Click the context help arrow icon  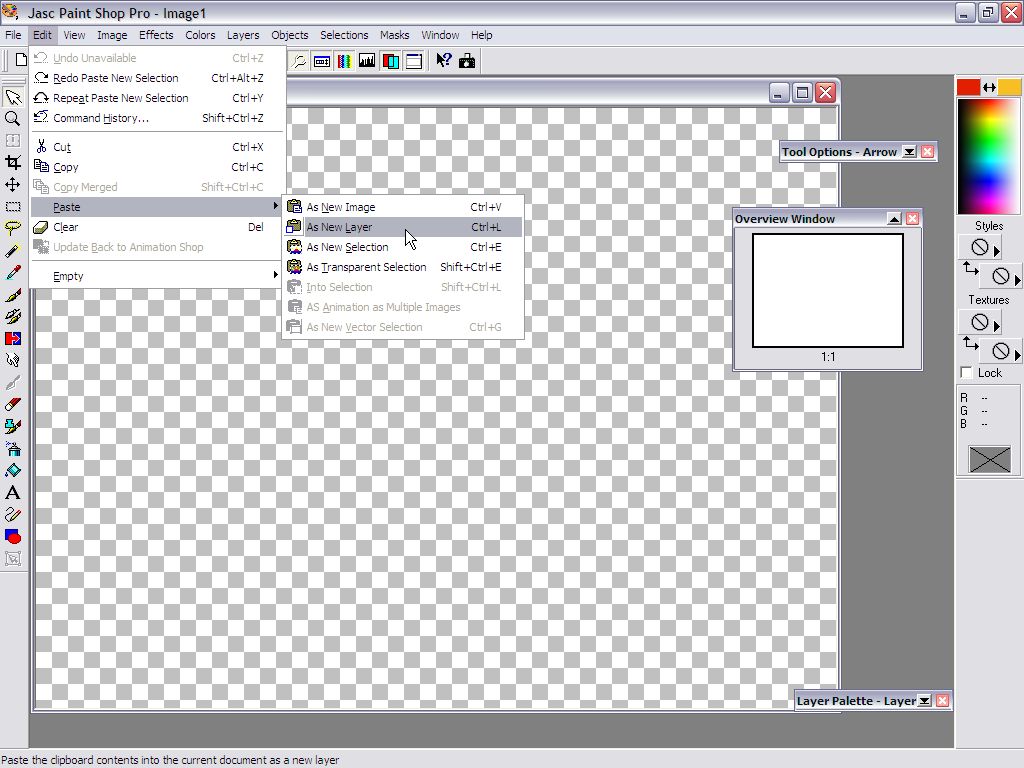coord(444,61)
